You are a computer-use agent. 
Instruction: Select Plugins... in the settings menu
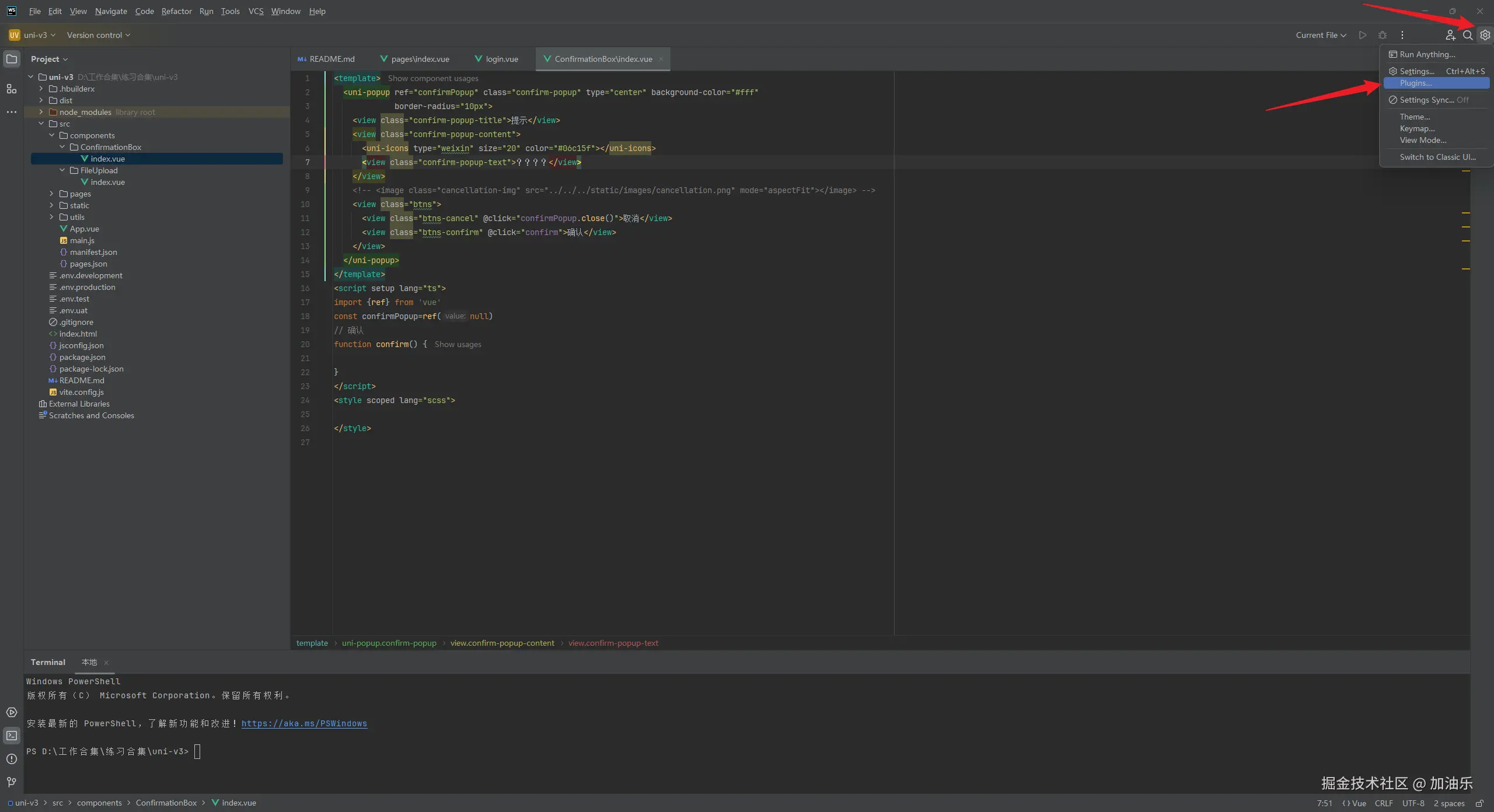(1415, 83)
